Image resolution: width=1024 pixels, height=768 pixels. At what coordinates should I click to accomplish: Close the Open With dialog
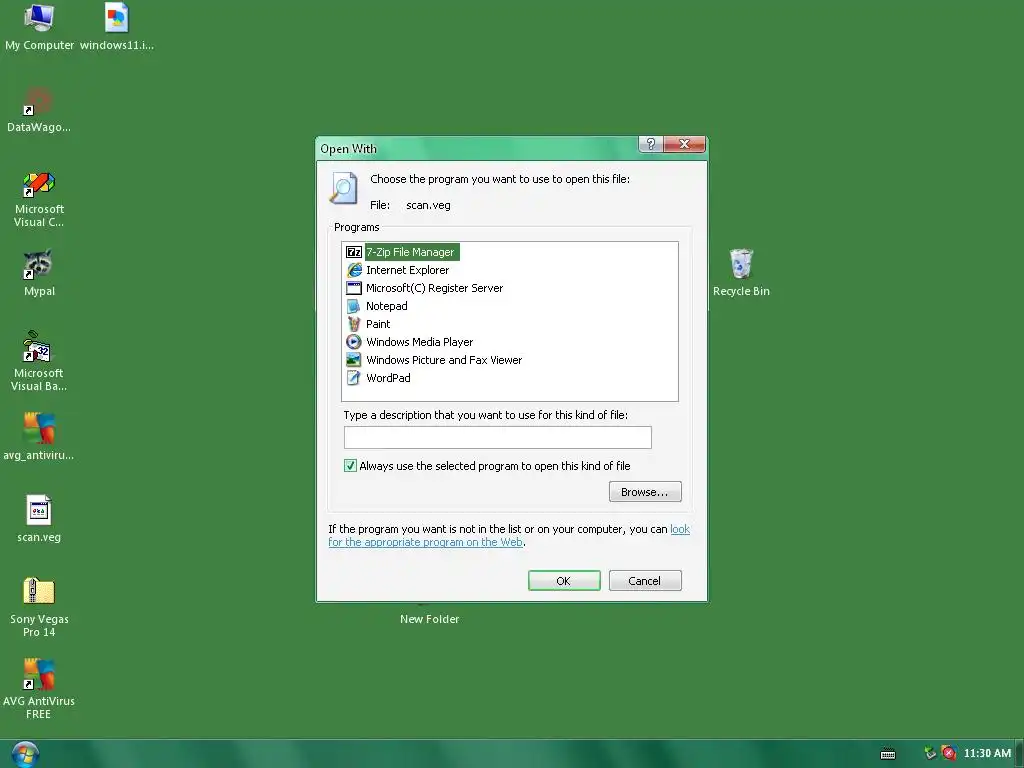tap(684, 144)
